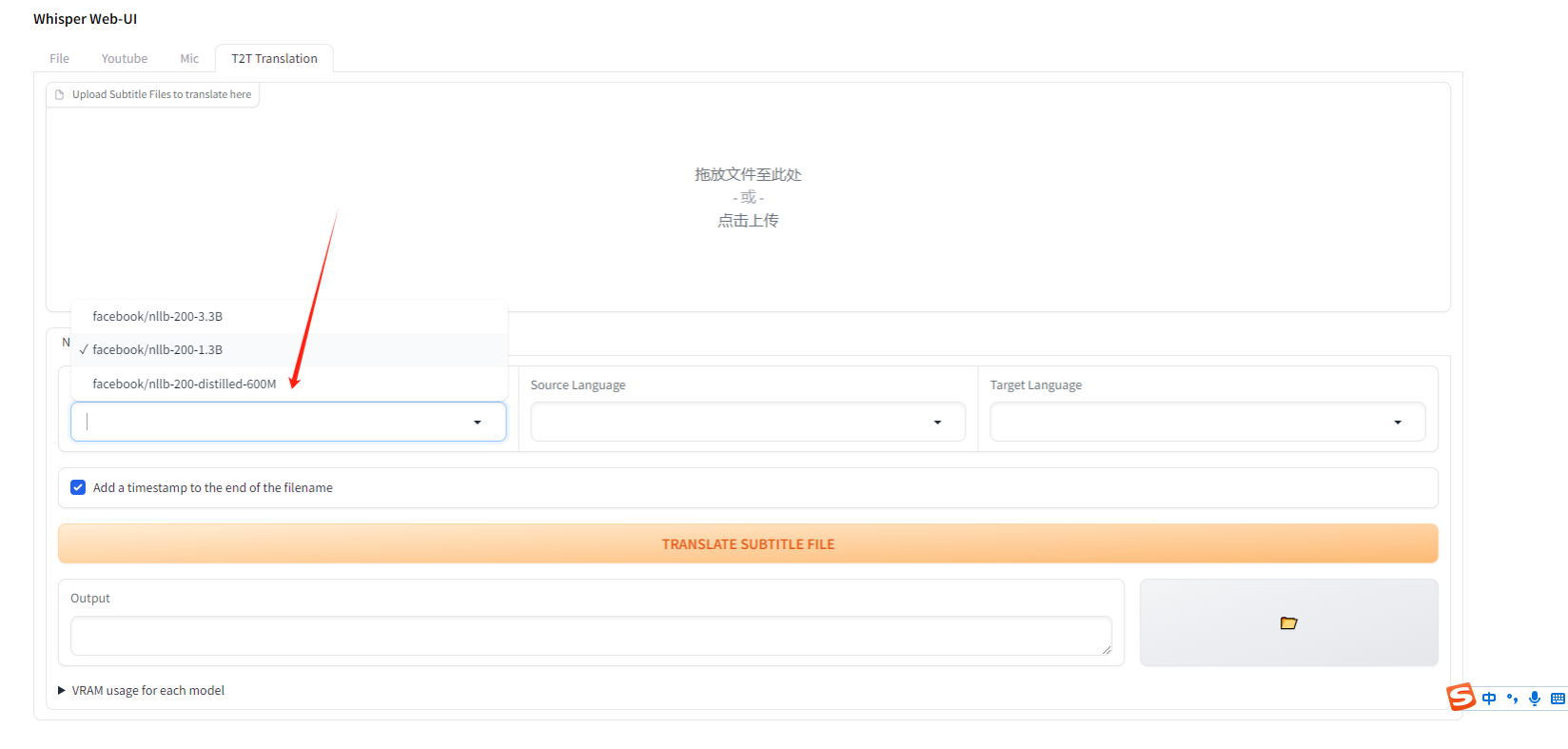Click the Output text field
1568x749 pixels.
[590, 635]
